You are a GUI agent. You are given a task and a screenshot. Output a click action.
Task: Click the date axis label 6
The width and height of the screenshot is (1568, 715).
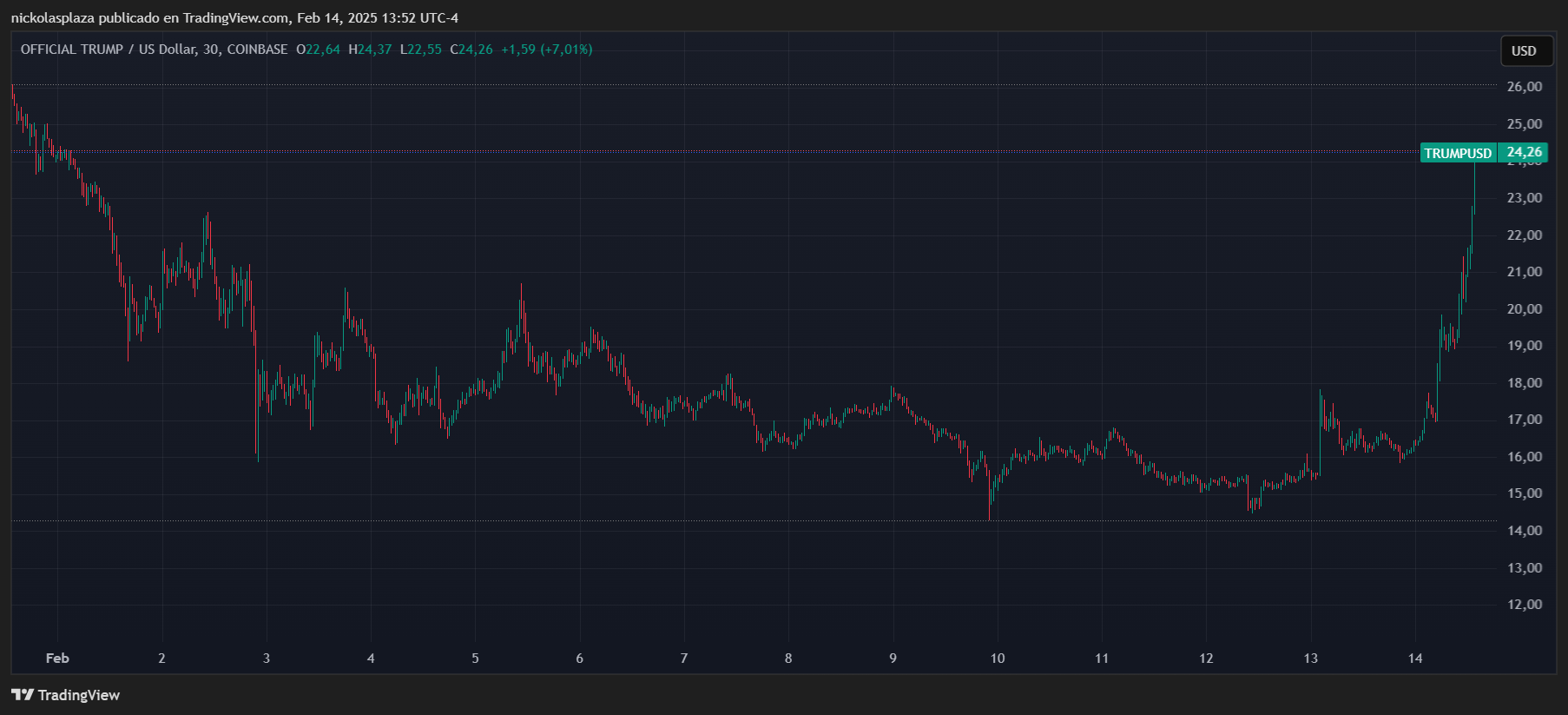580,659
